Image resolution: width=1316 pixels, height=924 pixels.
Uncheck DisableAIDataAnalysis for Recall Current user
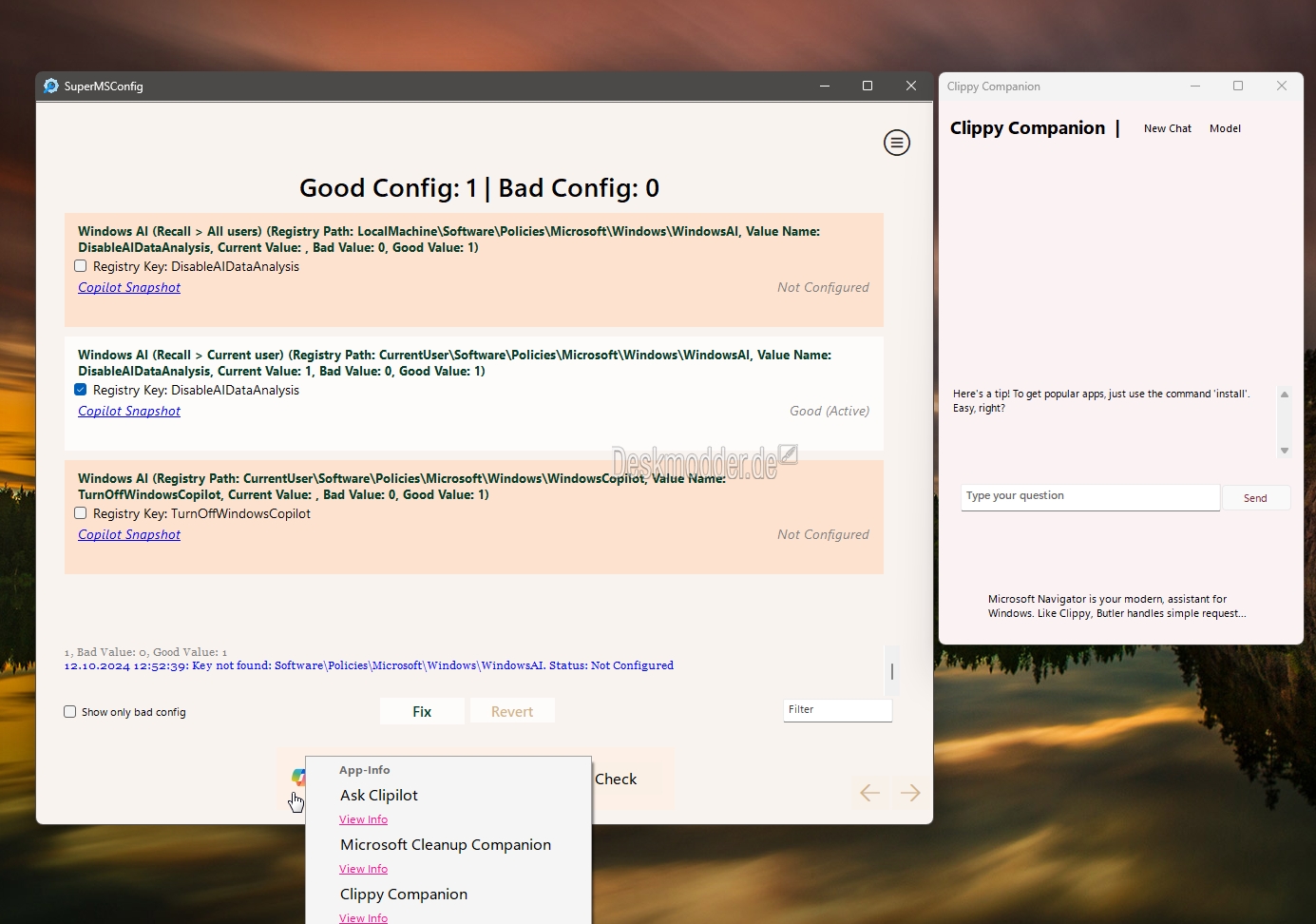coord(81,390)
